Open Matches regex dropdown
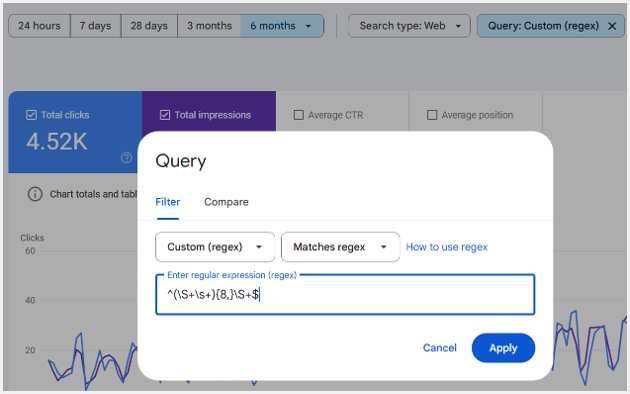 [x=340, y=247]
